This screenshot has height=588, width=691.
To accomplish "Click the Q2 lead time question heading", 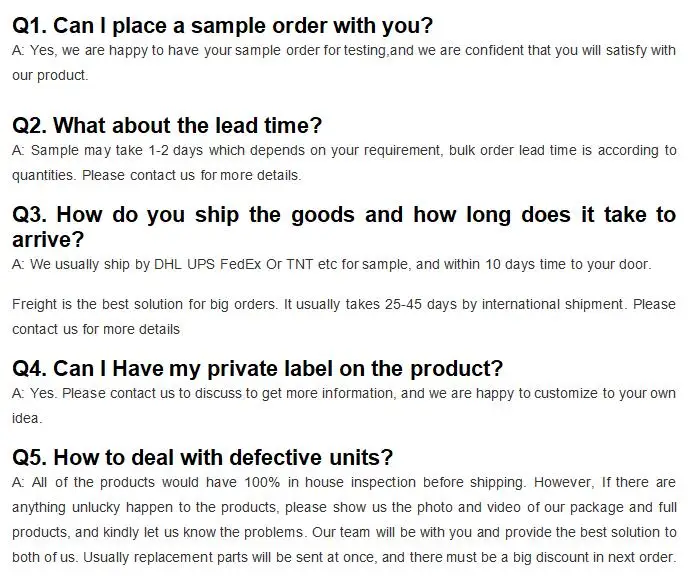I will pyautogui.click(x=167, y=125).
